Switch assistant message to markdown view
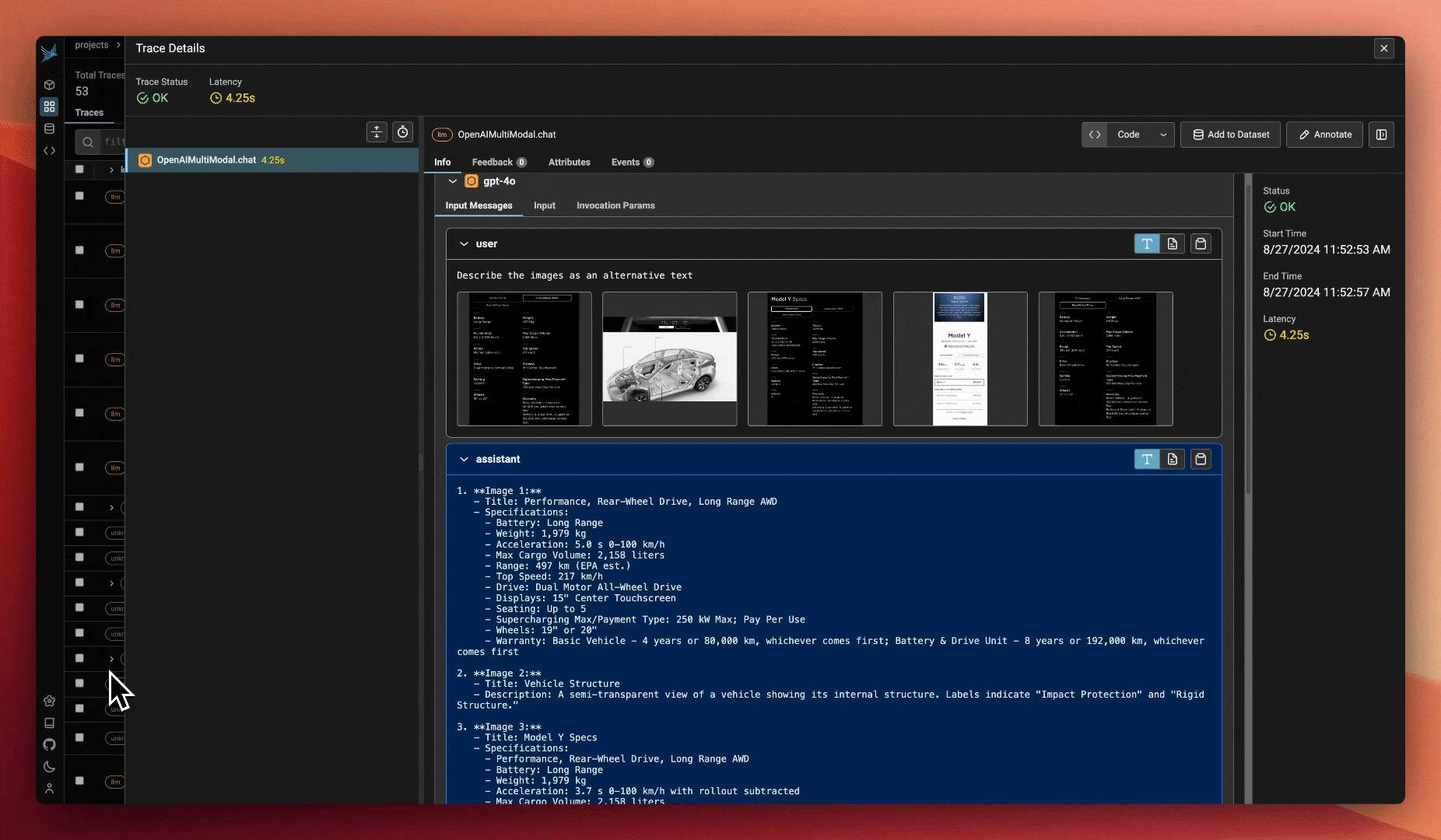This screenshot has width=1441, height=840. pos(1173,460)
